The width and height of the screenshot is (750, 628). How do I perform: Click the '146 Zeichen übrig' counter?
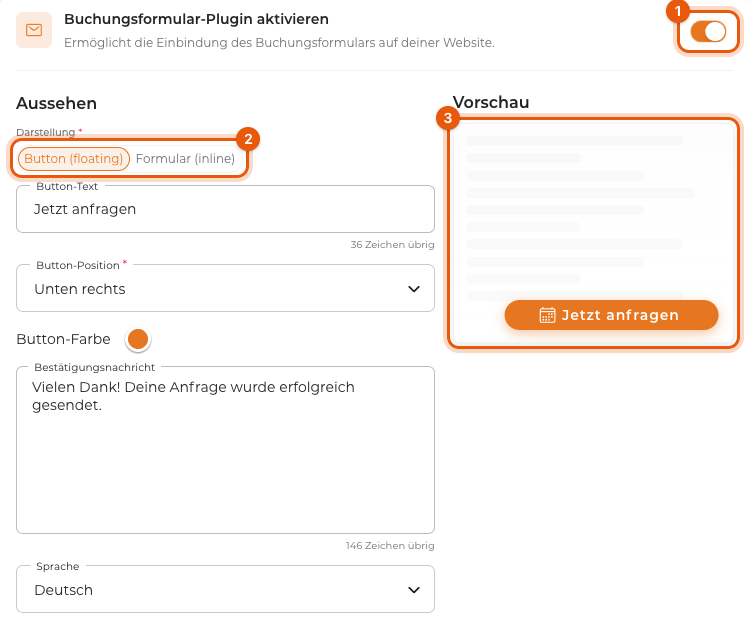click(x=390, y=545)
